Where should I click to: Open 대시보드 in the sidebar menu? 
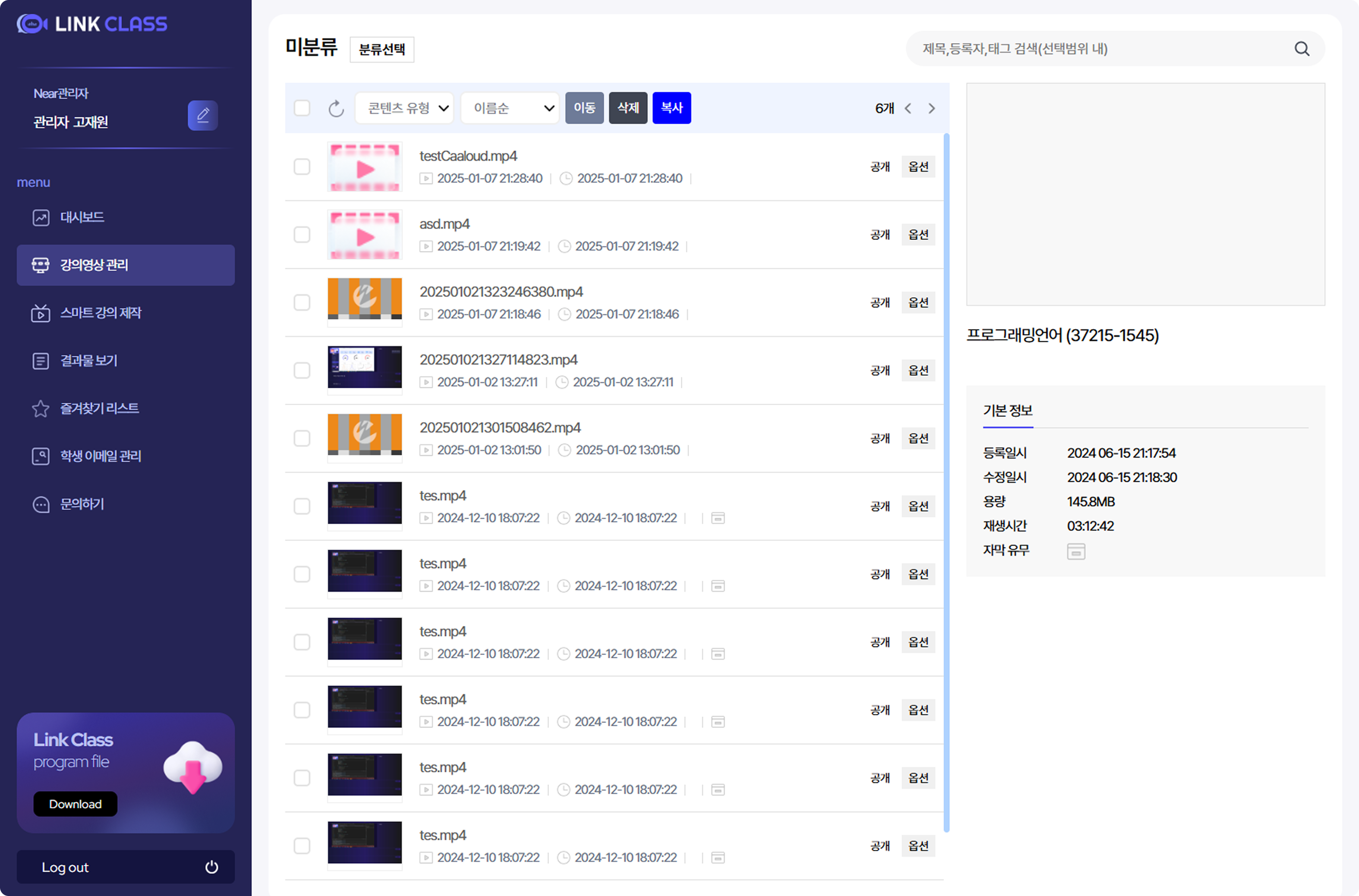click(82, 217)
